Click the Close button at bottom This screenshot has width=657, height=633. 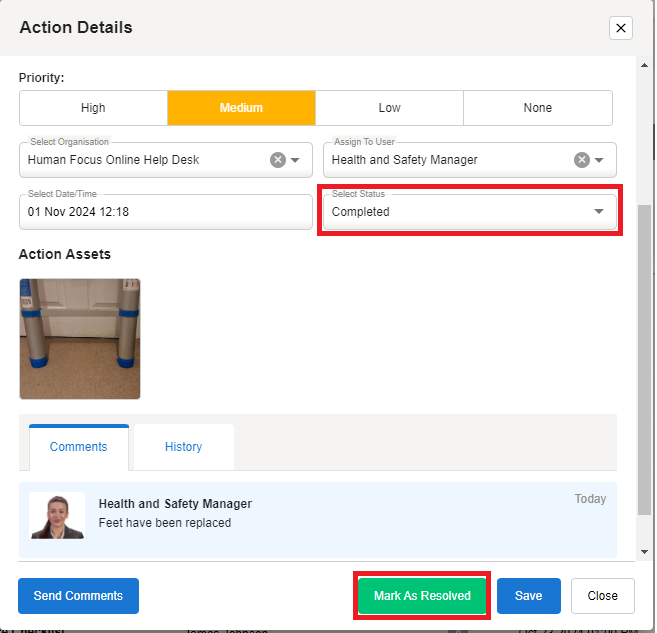tap(602, 596)
